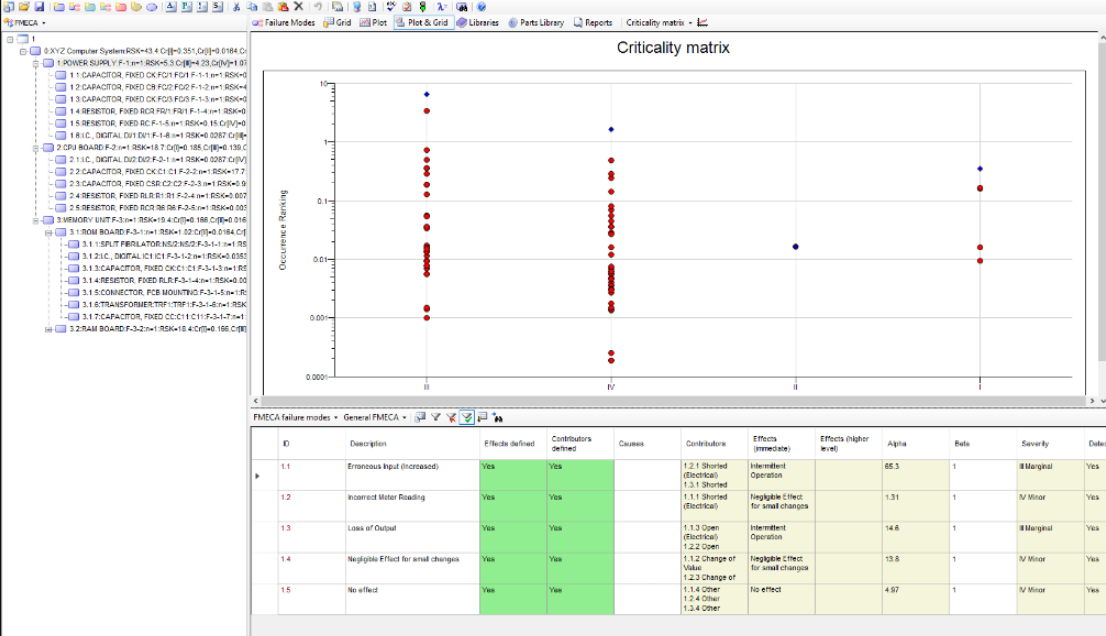Screen dimensions: 1106x636
Task: Select the 2:CPU BOARD tree item
Action: (80, 147)
